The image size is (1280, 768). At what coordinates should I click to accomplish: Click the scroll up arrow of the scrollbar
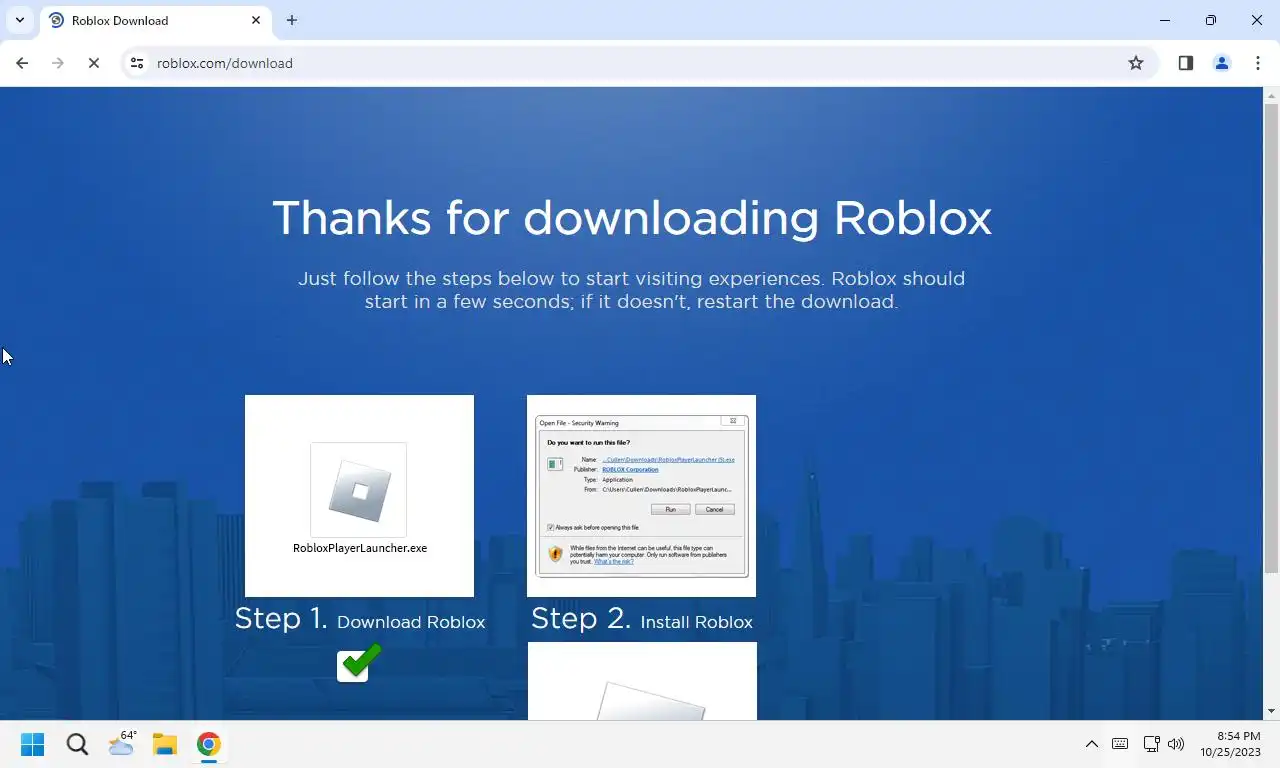tap(1271, 96)
